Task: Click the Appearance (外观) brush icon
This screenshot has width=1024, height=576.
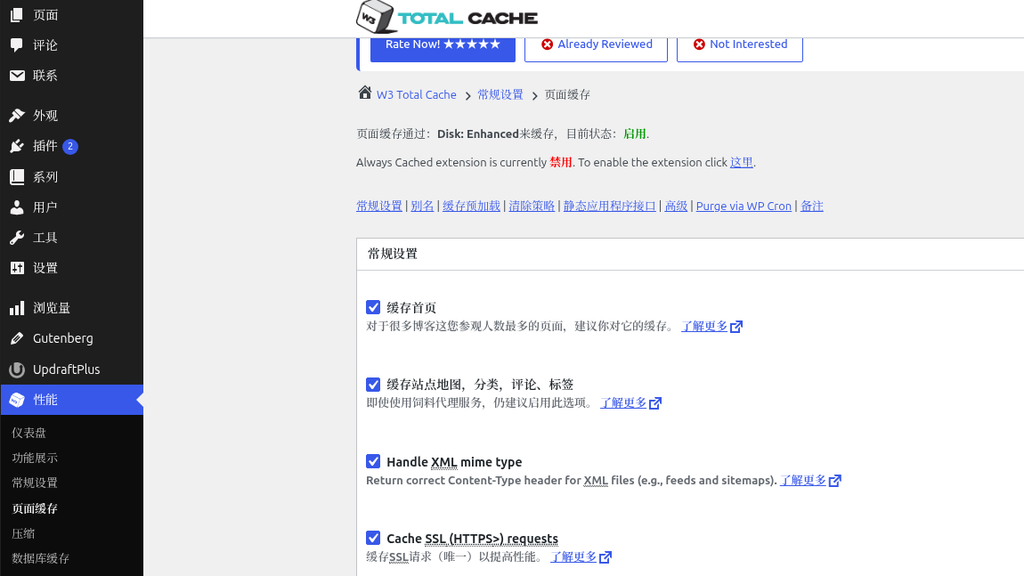Action: (17, 116)
